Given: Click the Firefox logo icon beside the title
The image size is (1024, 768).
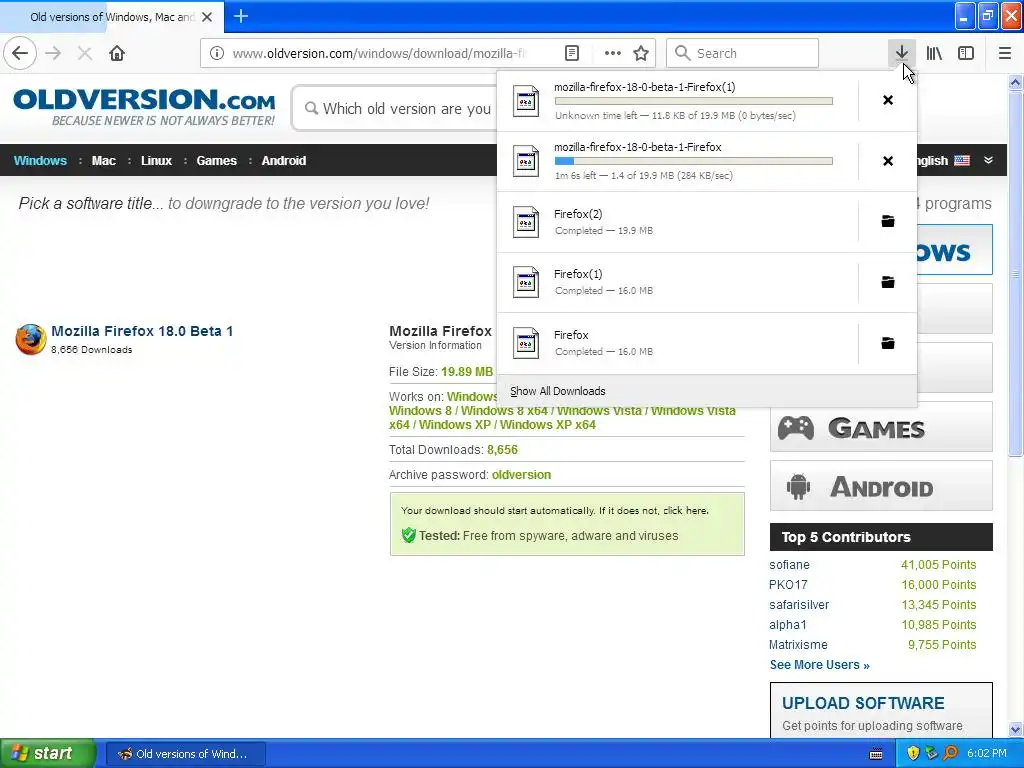Looking at the screenshot, I should point(31,339).
